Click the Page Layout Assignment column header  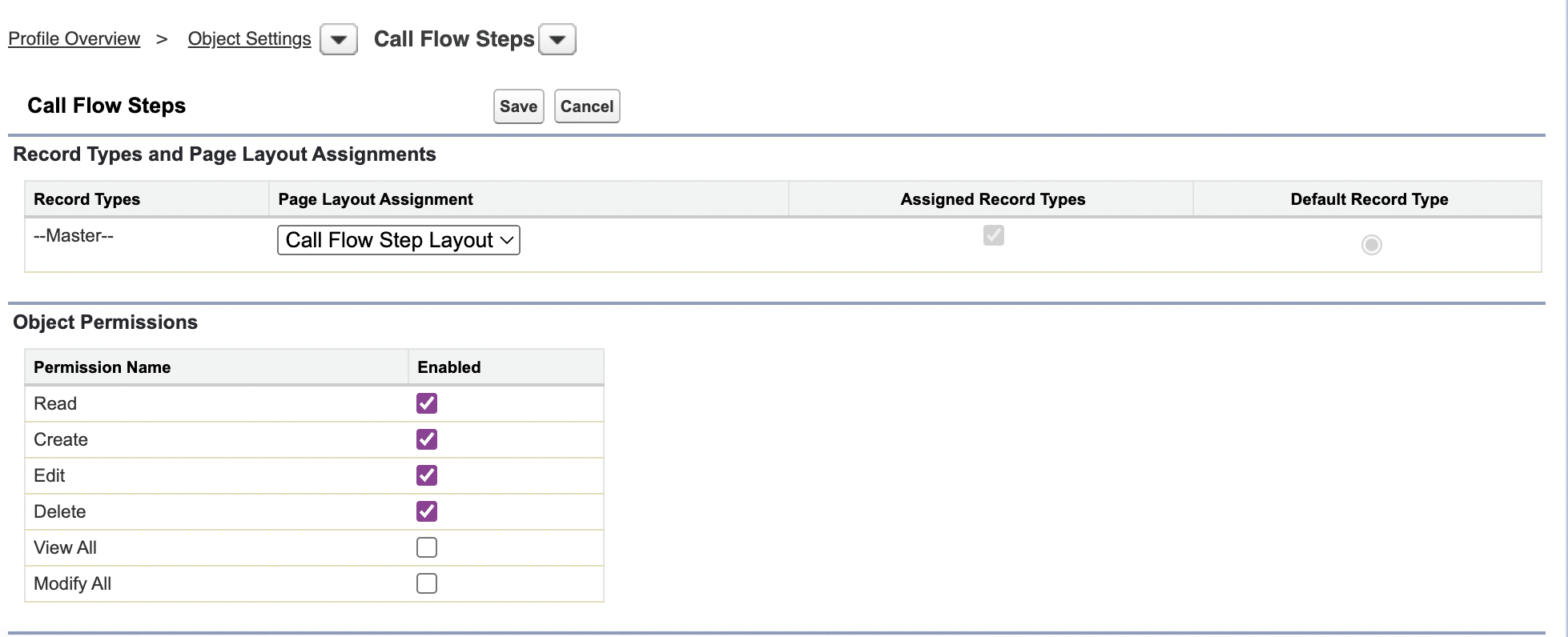pyautogui.click(x=375, y=199)
